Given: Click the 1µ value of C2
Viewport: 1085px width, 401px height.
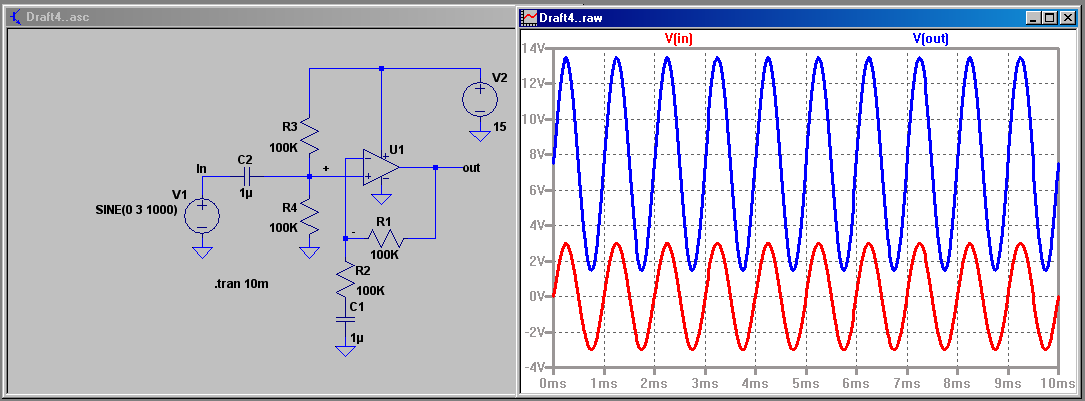Looking at the screenshot, I should (x=246, y=194).
